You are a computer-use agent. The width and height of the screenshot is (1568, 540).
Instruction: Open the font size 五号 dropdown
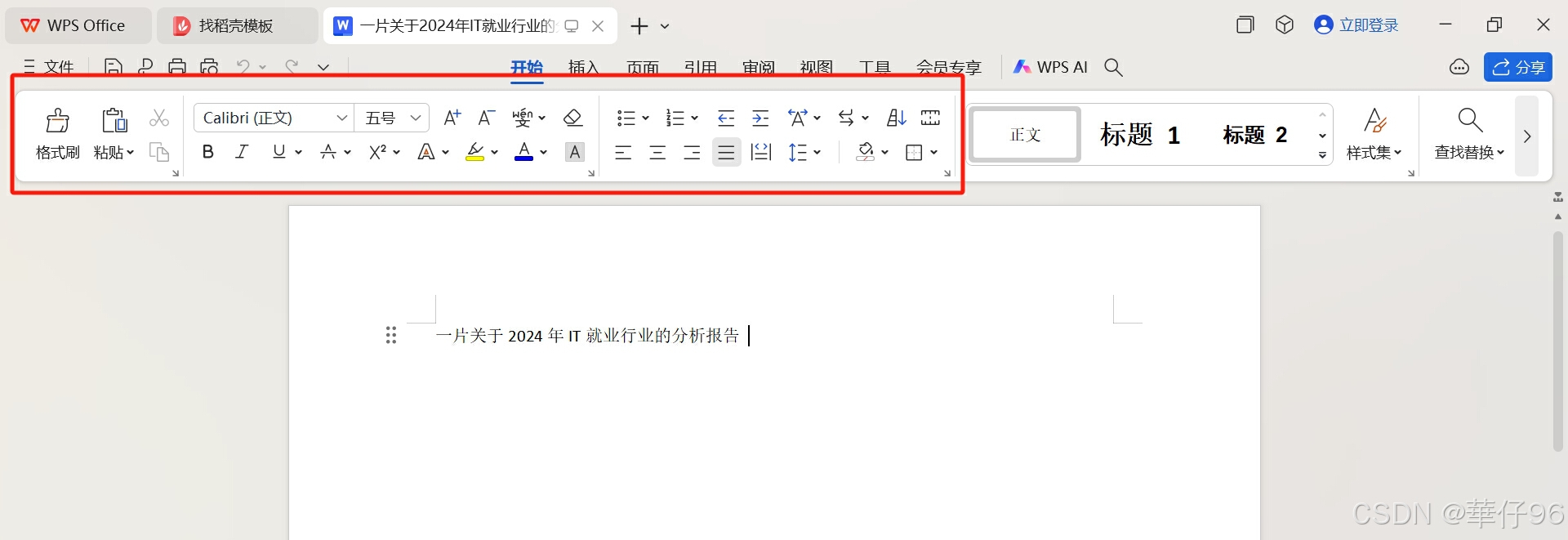click(x=416, y=118)
